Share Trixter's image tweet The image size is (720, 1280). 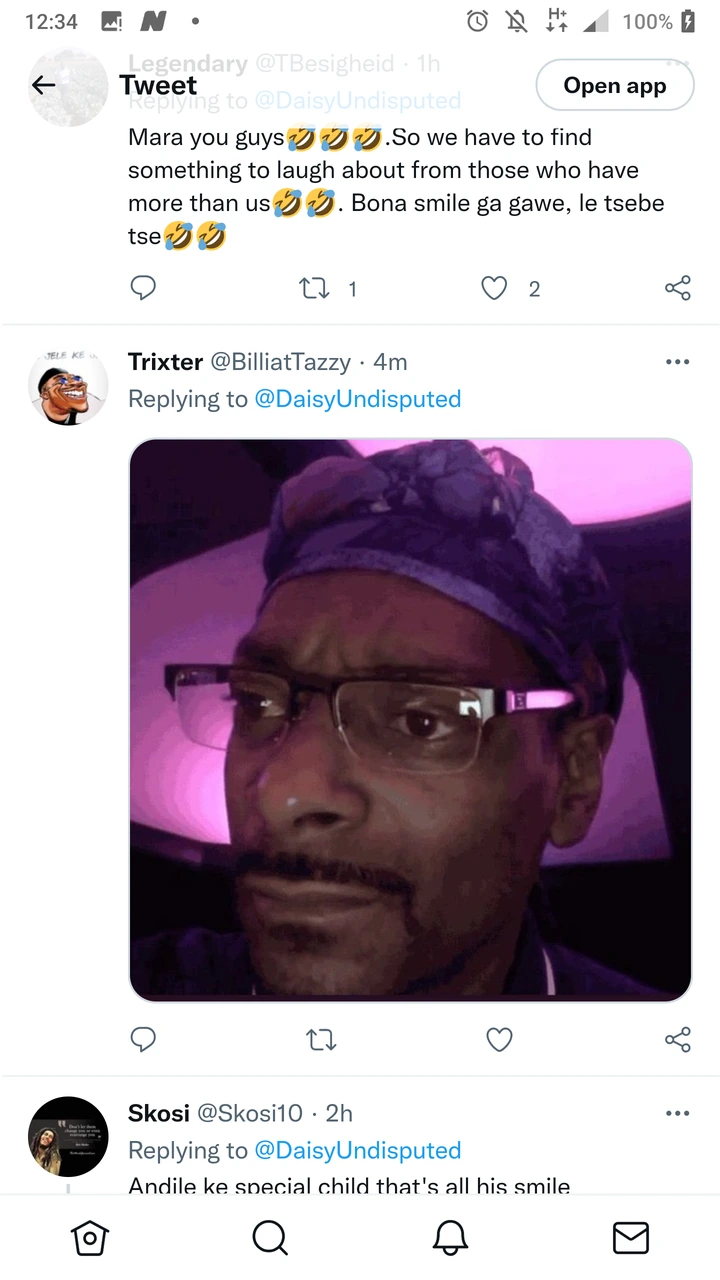(x=677, y=1040)
